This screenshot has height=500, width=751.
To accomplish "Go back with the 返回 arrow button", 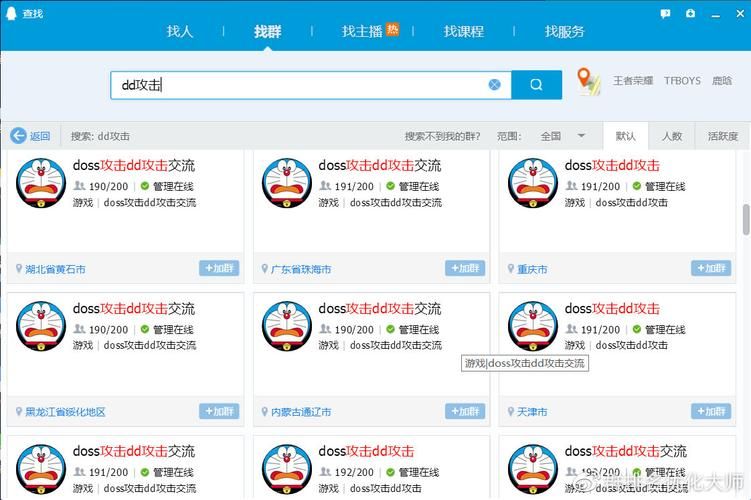I will (x=30, y=136).
